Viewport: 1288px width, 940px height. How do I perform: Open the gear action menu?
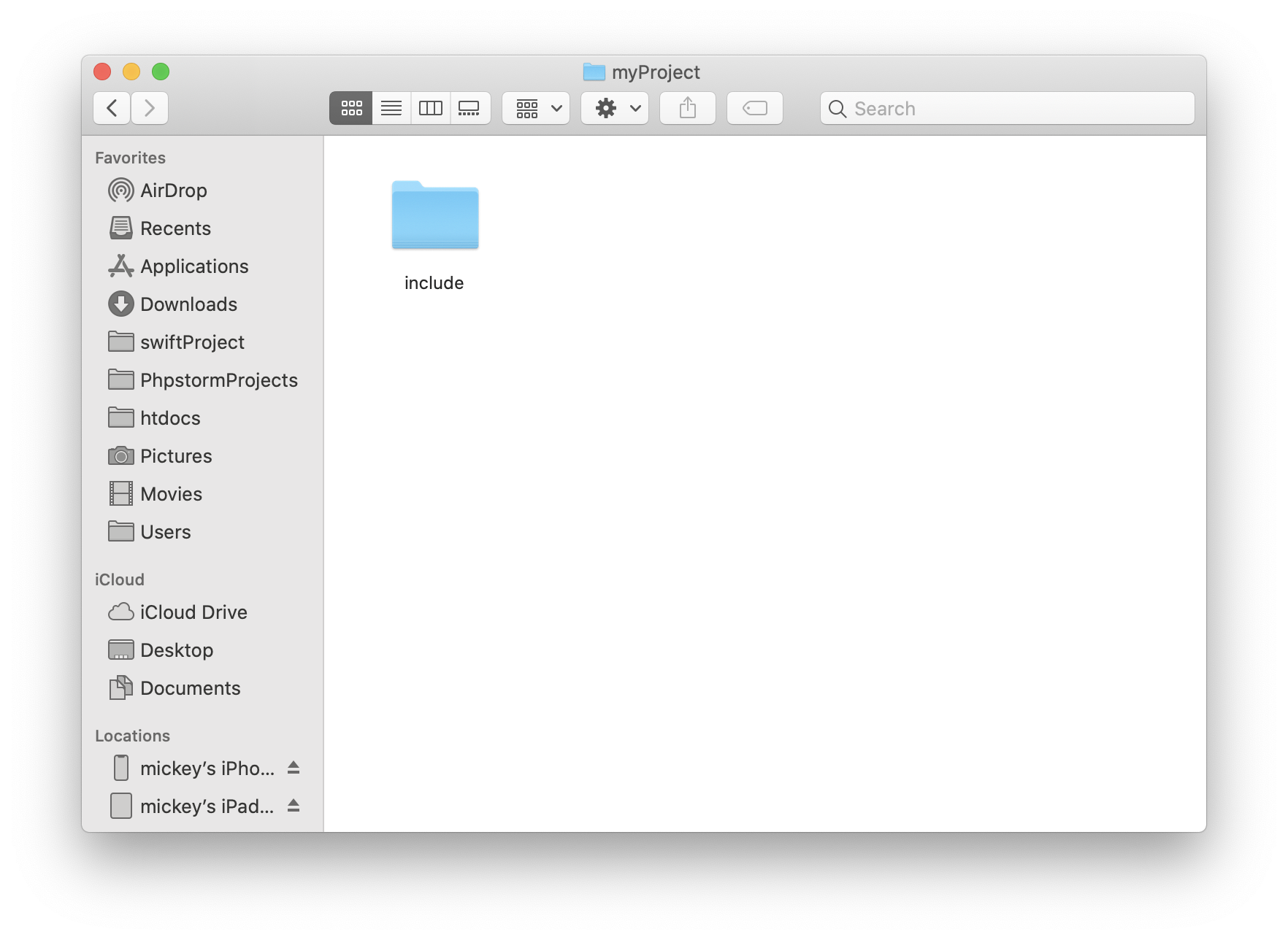pyautogui.click(x=615, y=108)
